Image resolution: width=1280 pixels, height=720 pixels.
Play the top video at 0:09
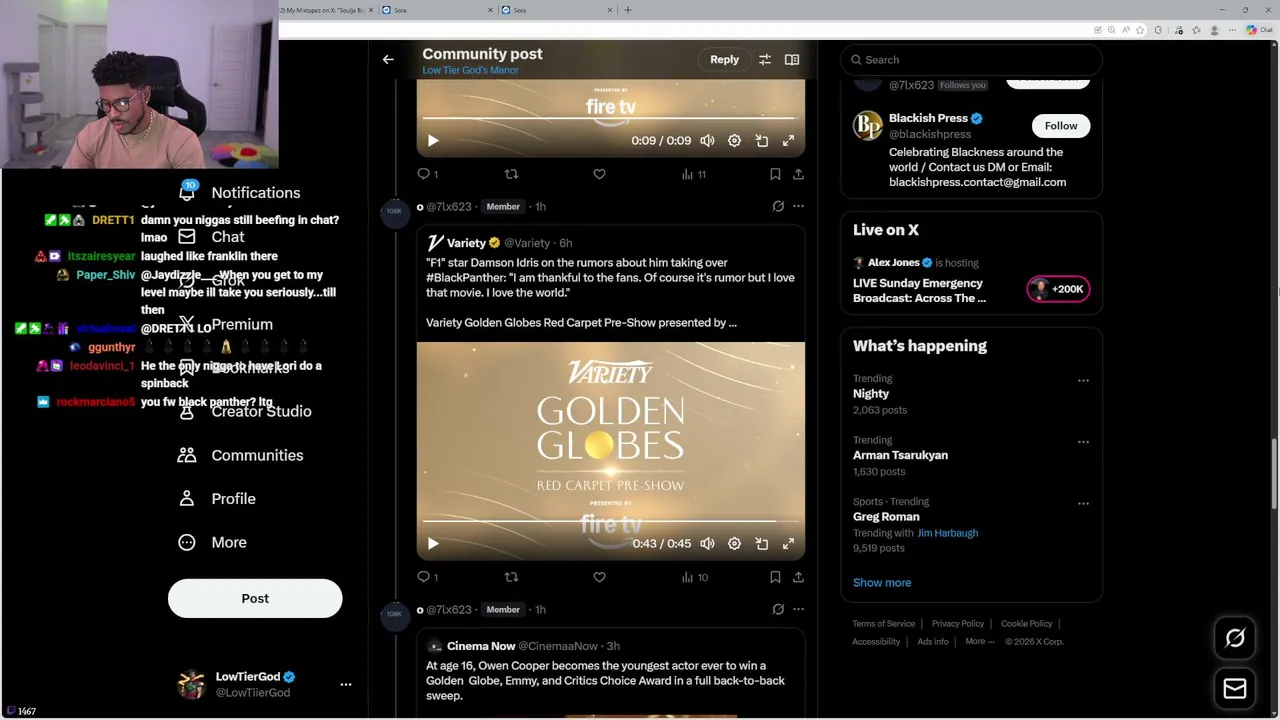433,141
